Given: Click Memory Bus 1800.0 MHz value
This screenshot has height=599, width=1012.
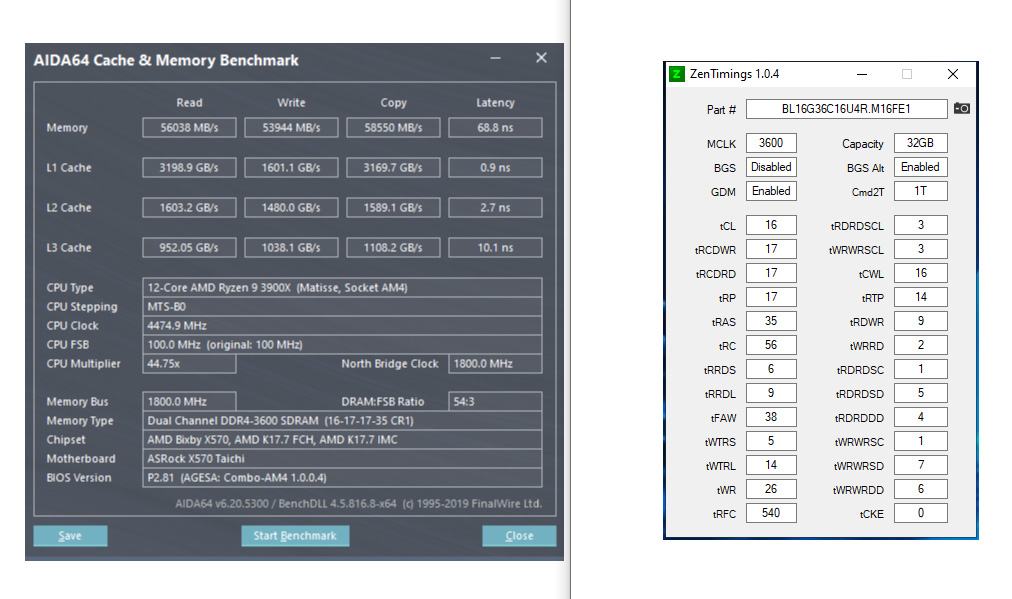Looking at the screenshot, I should click(189, 401).
